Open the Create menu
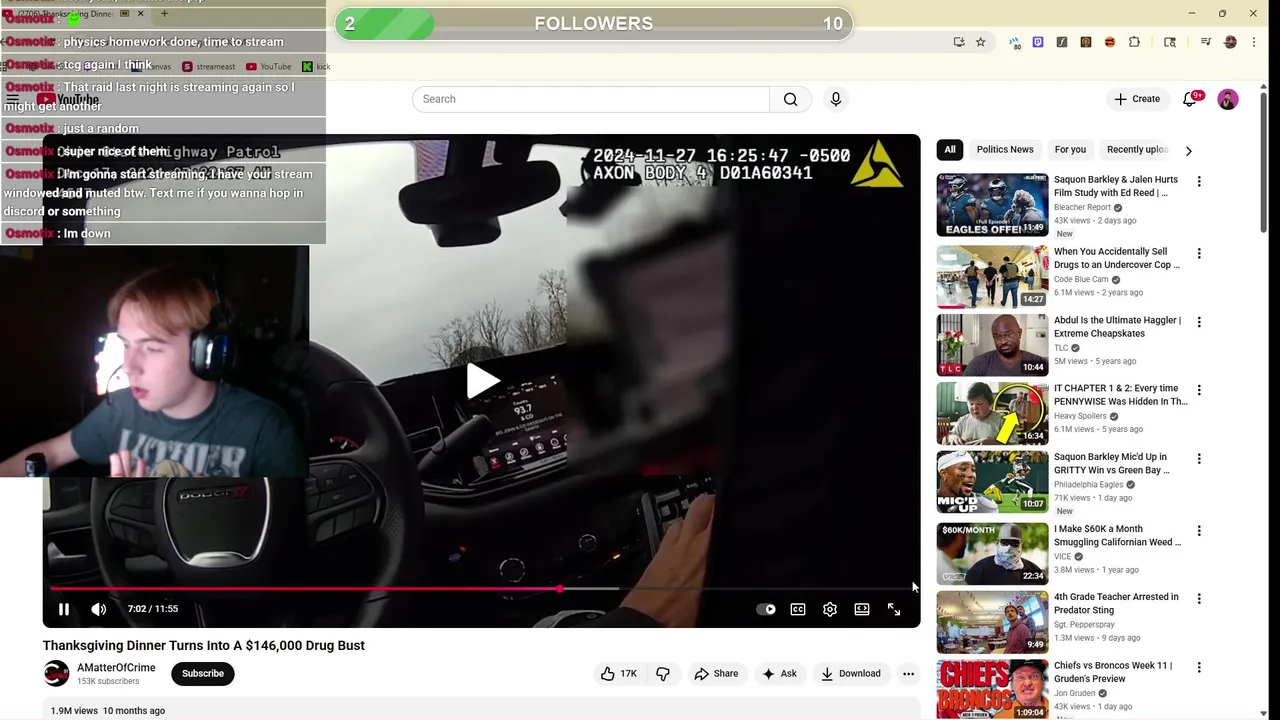Viewport: 1280px width, 720px height. (1137, 99)
